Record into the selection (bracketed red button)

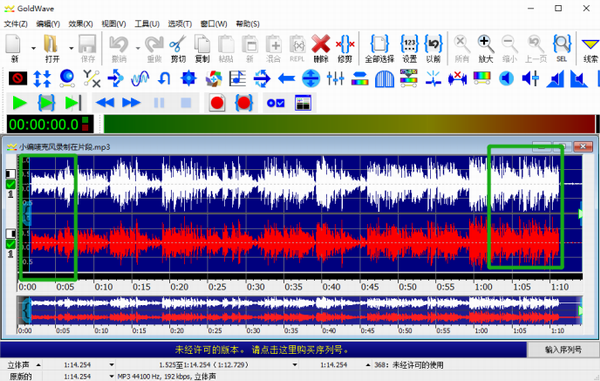pos(244,103)
